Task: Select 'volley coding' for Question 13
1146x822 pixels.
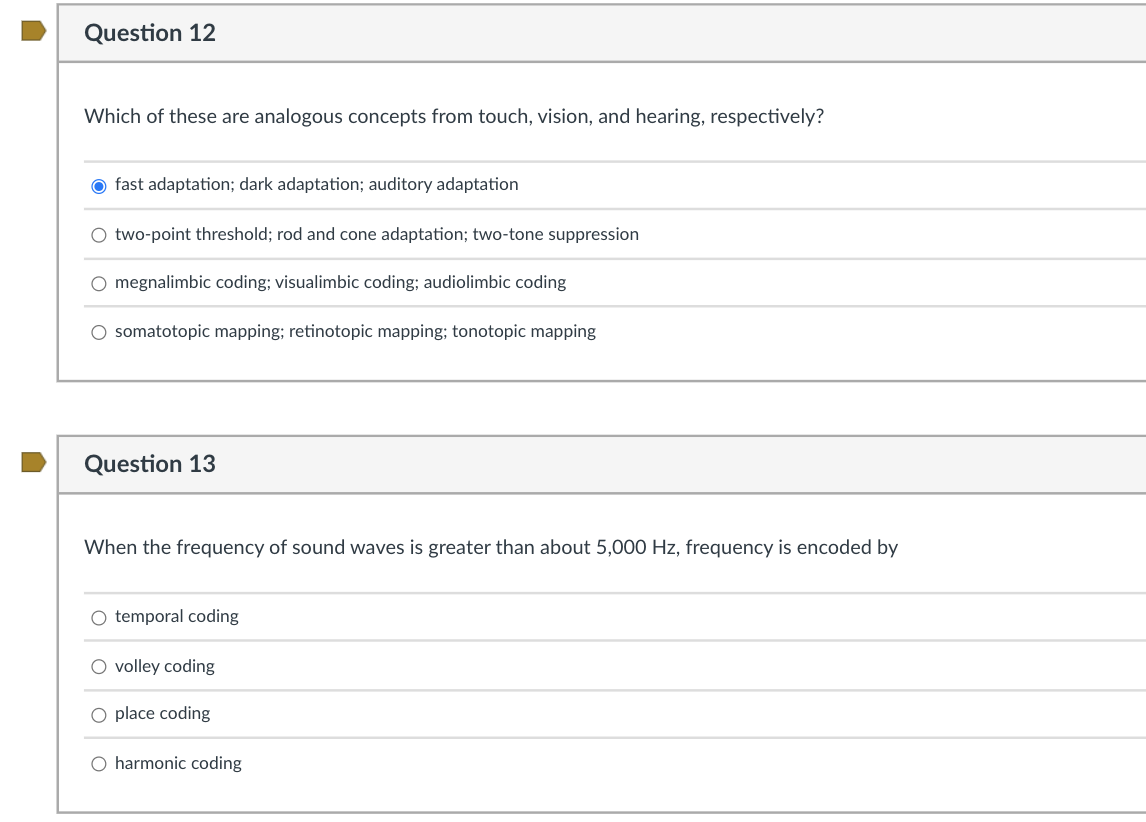Action: click(x=99, y=666)
